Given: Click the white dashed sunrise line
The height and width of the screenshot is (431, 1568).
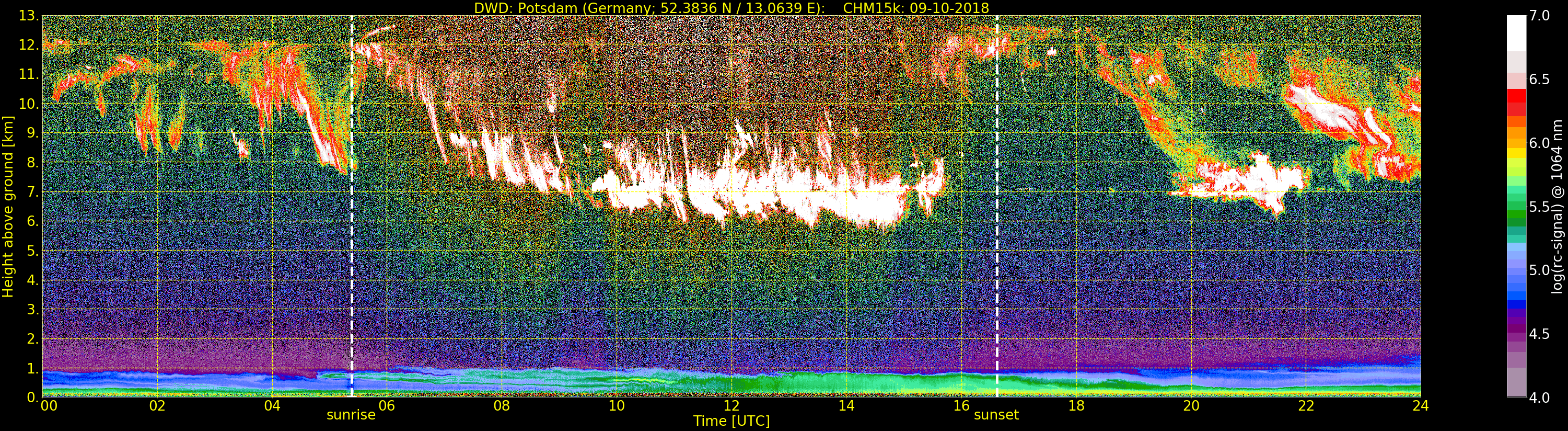Looking at the screenshot, I should pos(352,206).
